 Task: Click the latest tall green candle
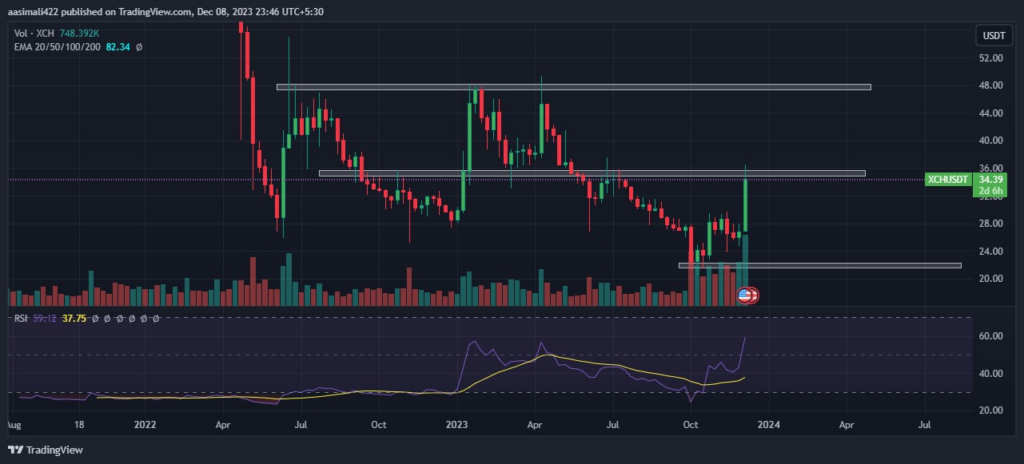click(x=745, y=205)
